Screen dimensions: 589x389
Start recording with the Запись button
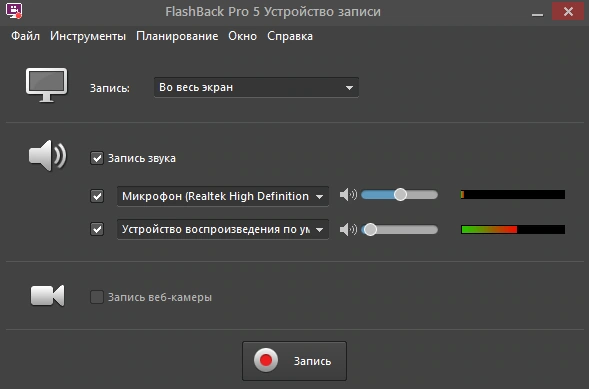point(294,361)
